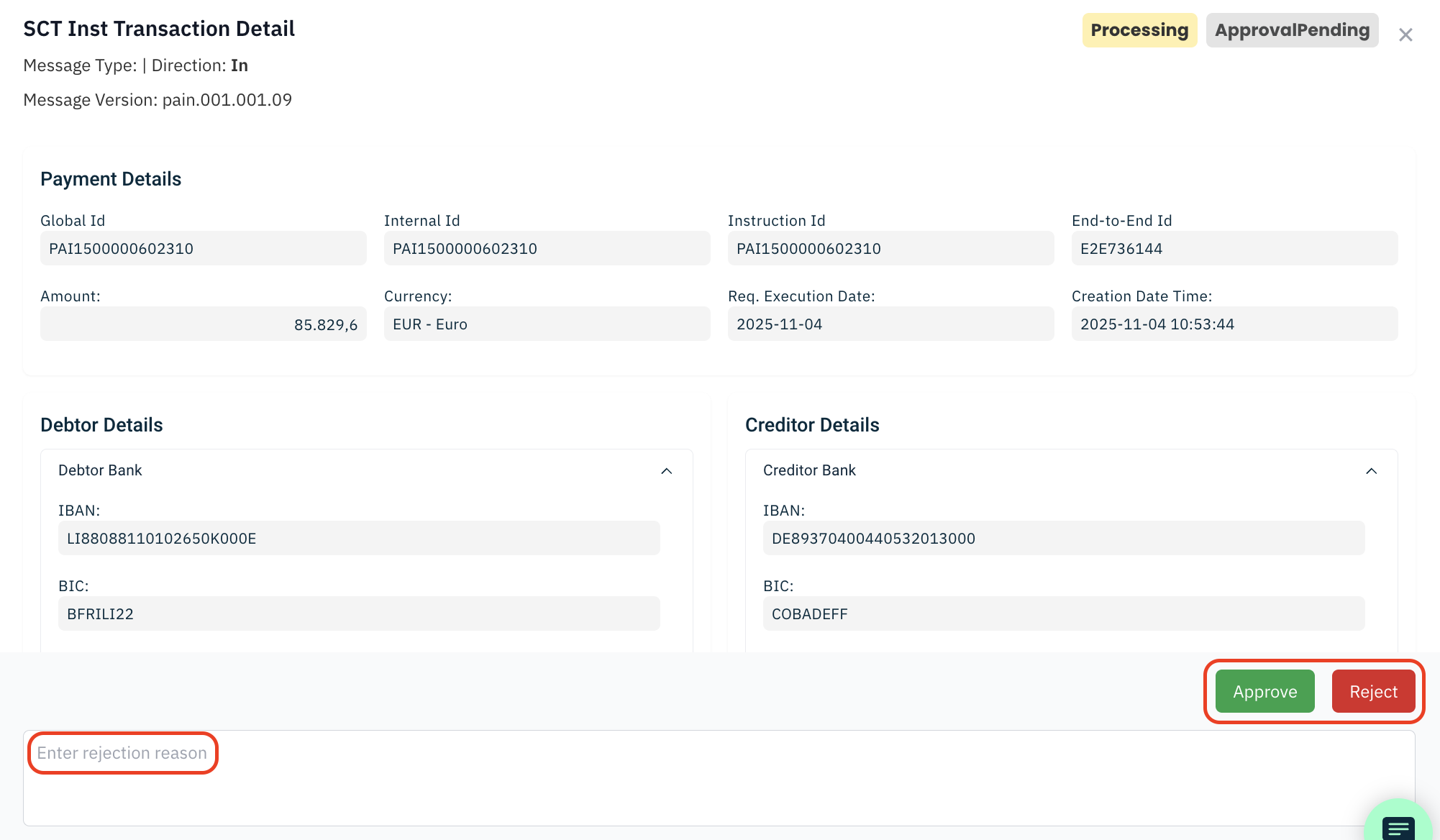Screen dimensions: 1440x840
Task: Click the ApprovalPending status badge
Action: coord(1292,30)
